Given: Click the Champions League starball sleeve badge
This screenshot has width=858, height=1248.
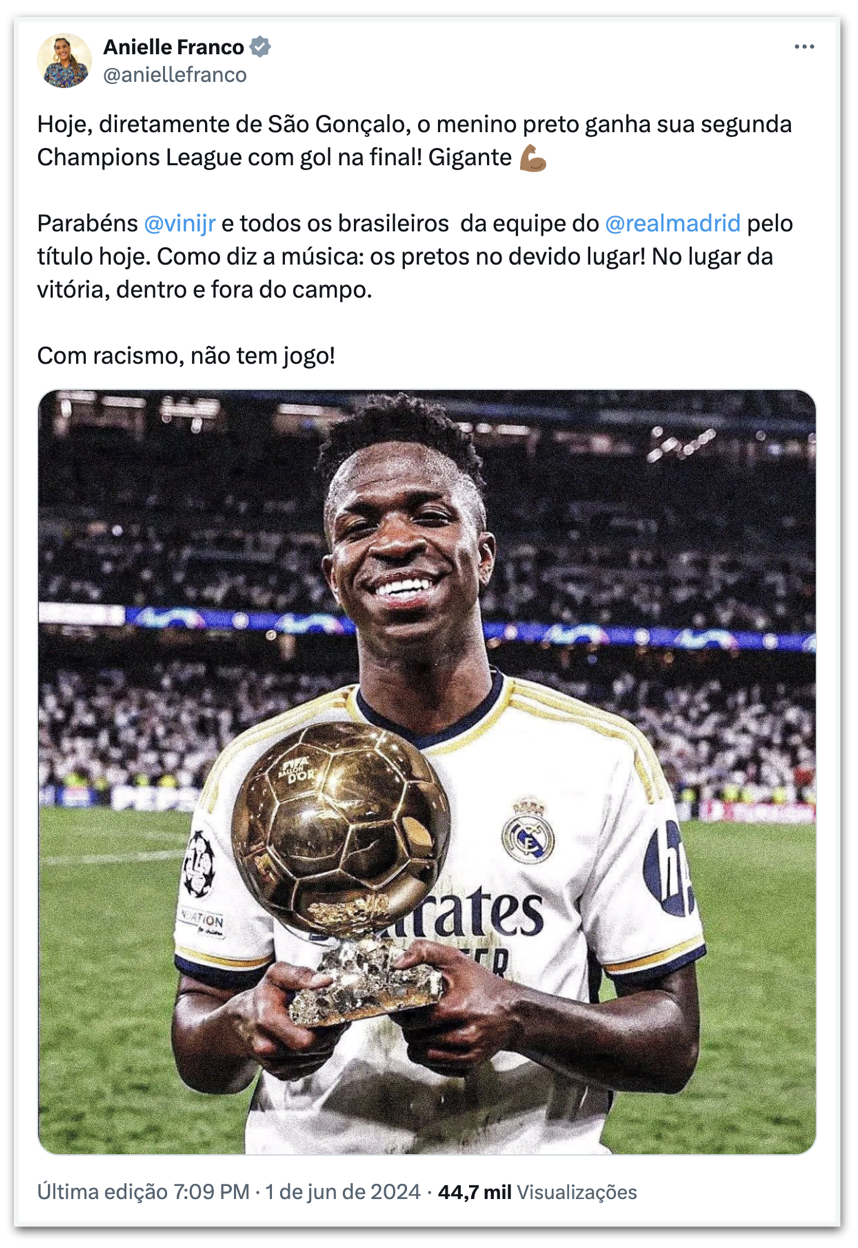Looking at the screenshot, I should tap(197, 863).
